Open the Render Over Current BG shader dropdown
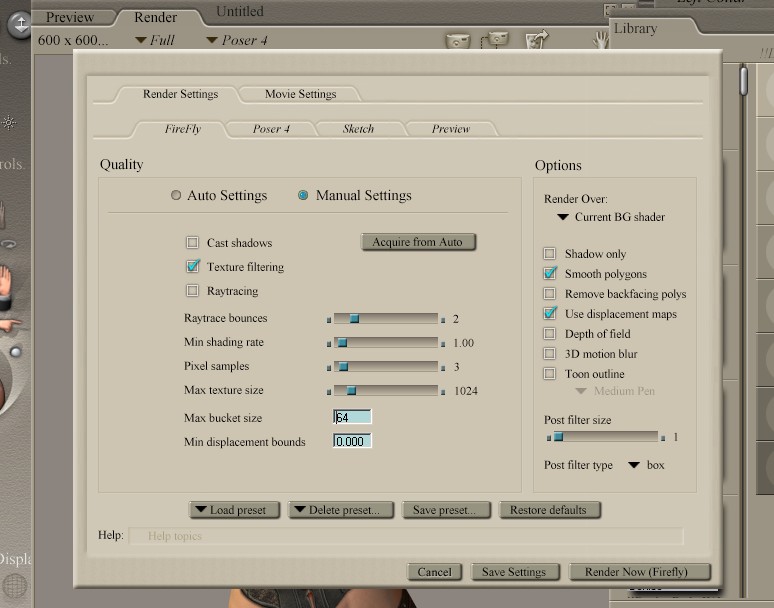The width and height of the screenshot is (774, 608). click(611, 217)
